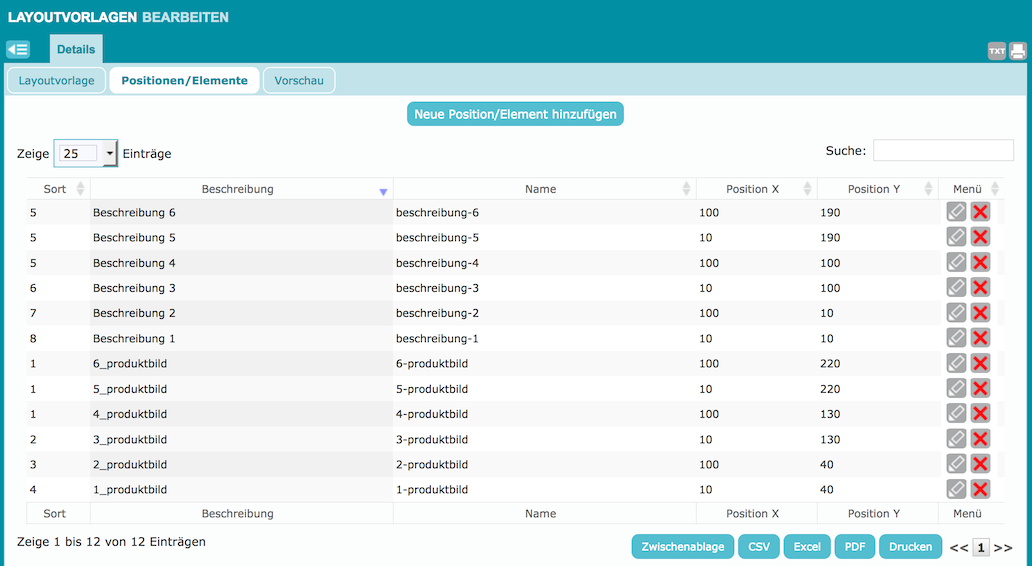Edit the Beschreibung 6 row
This screenshot has width=1032, height=566.
(x=957, y=212)
